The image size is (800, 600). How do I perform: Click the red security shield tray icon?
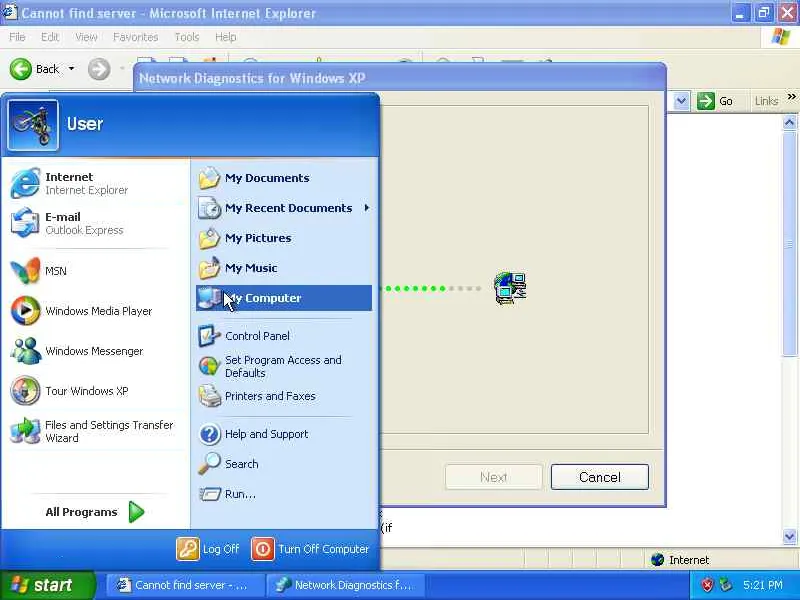pos(707,585)
